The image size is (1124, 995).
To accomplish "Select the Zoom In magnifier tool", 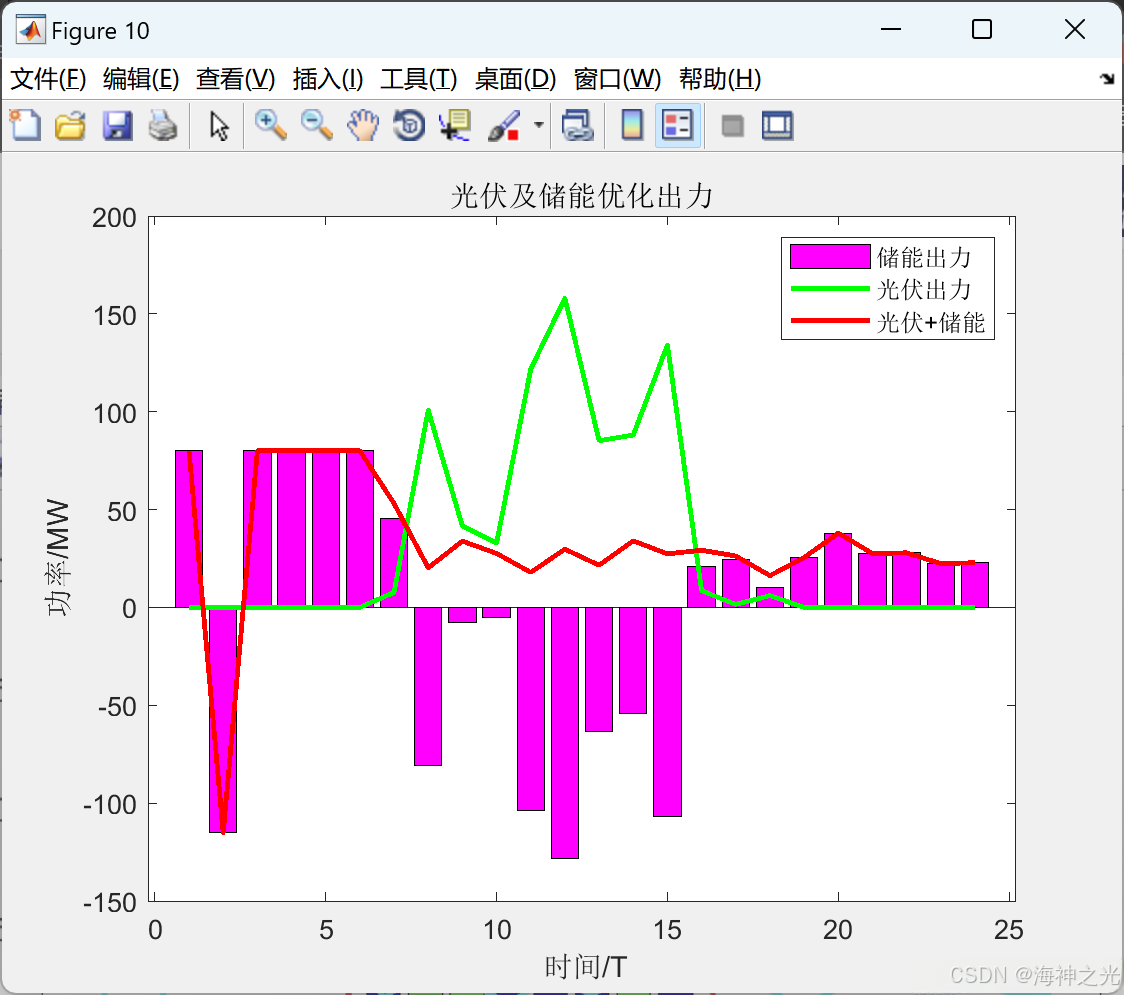I will pos(270,125).
